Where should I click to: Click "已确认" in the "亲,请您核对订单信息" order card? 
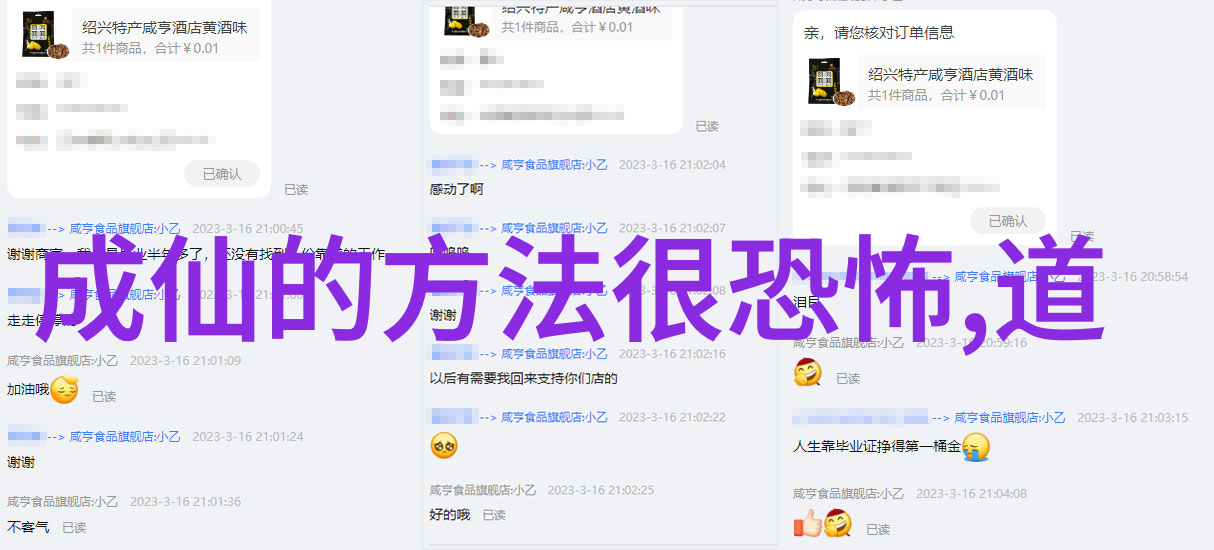click(x=1007, y=221)
